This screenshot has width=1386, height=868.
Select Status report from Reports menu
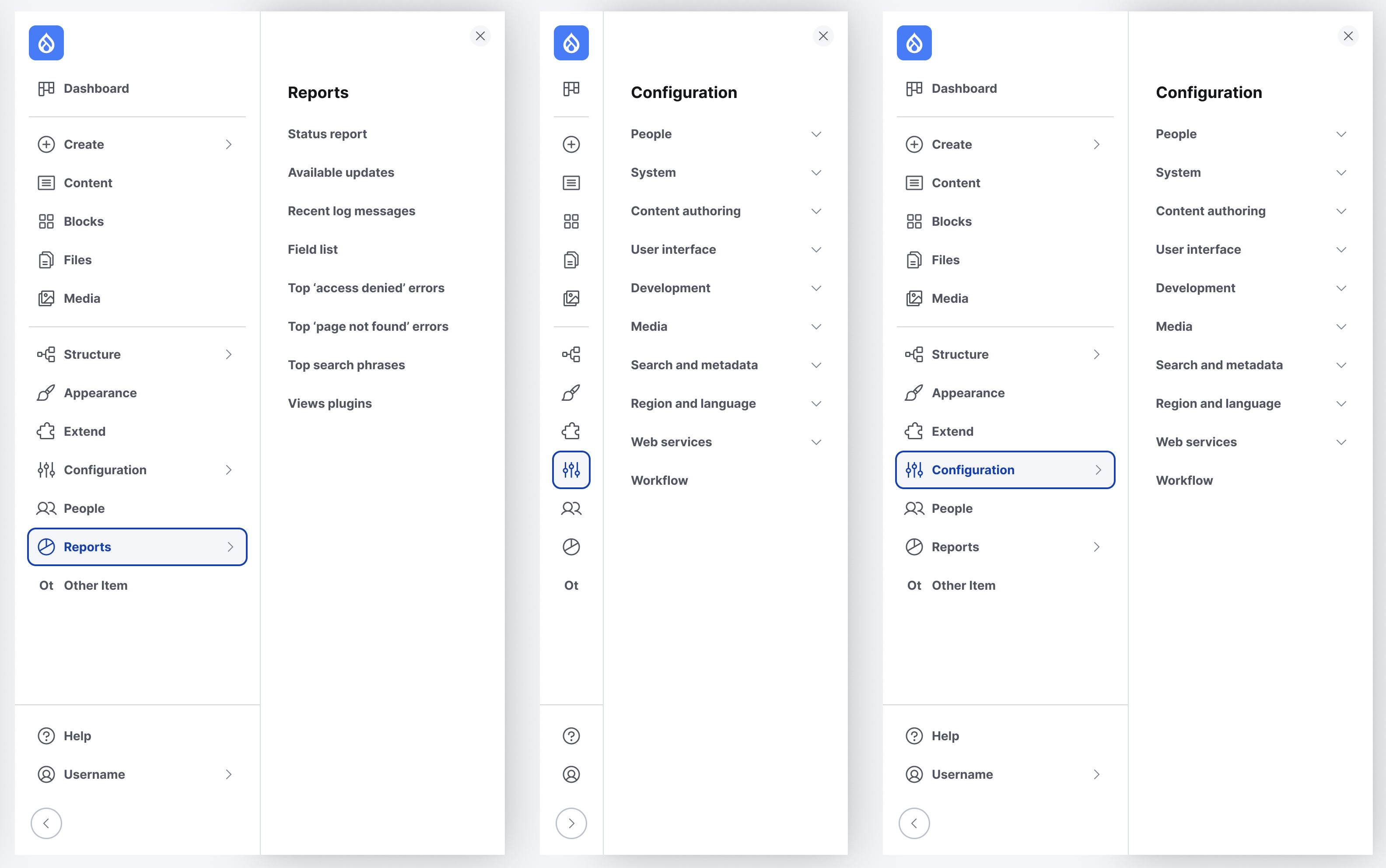327,133
